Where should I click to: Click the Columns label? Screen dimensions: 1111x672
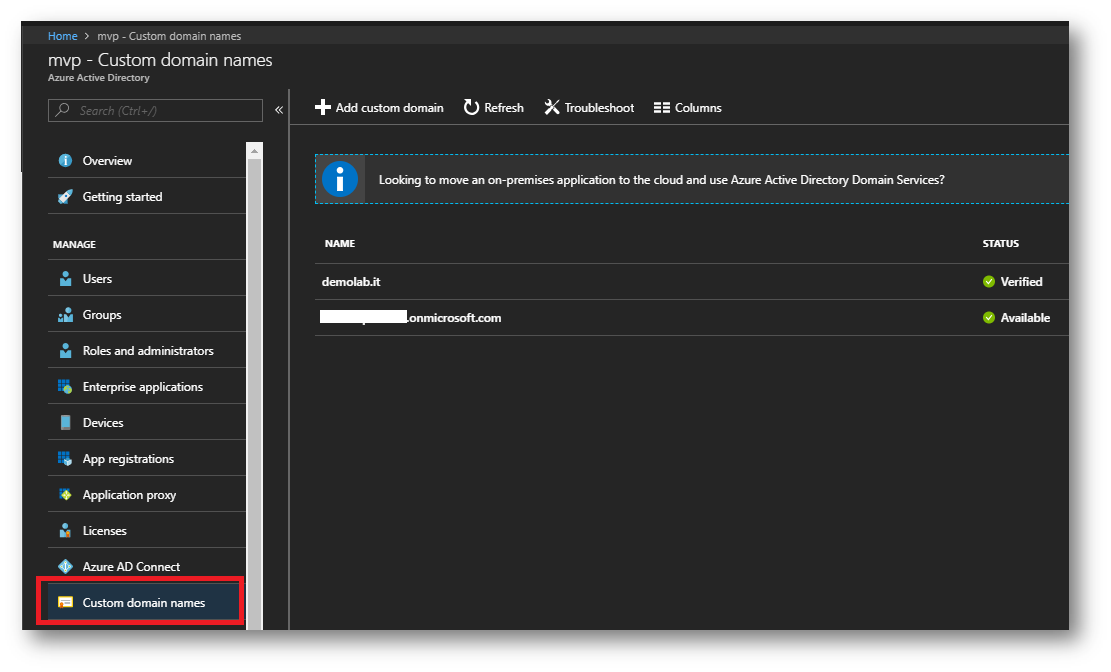698,108
